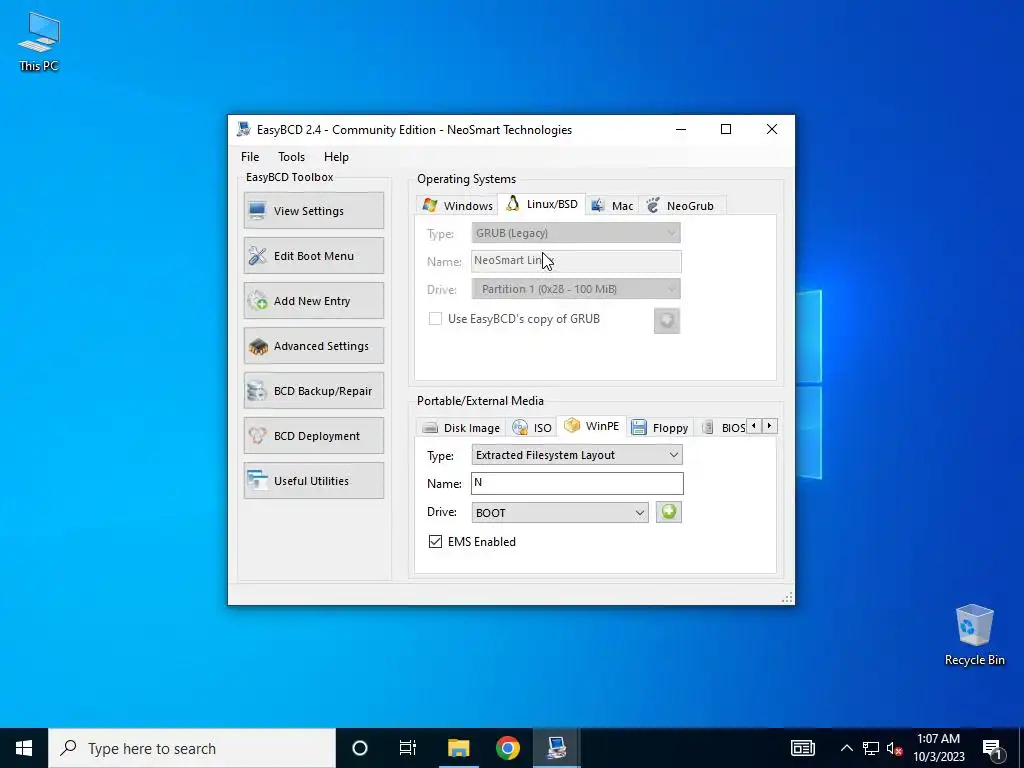Open BCD Deployment
This screenshot has width=1024, height=768.
[313, 436]
